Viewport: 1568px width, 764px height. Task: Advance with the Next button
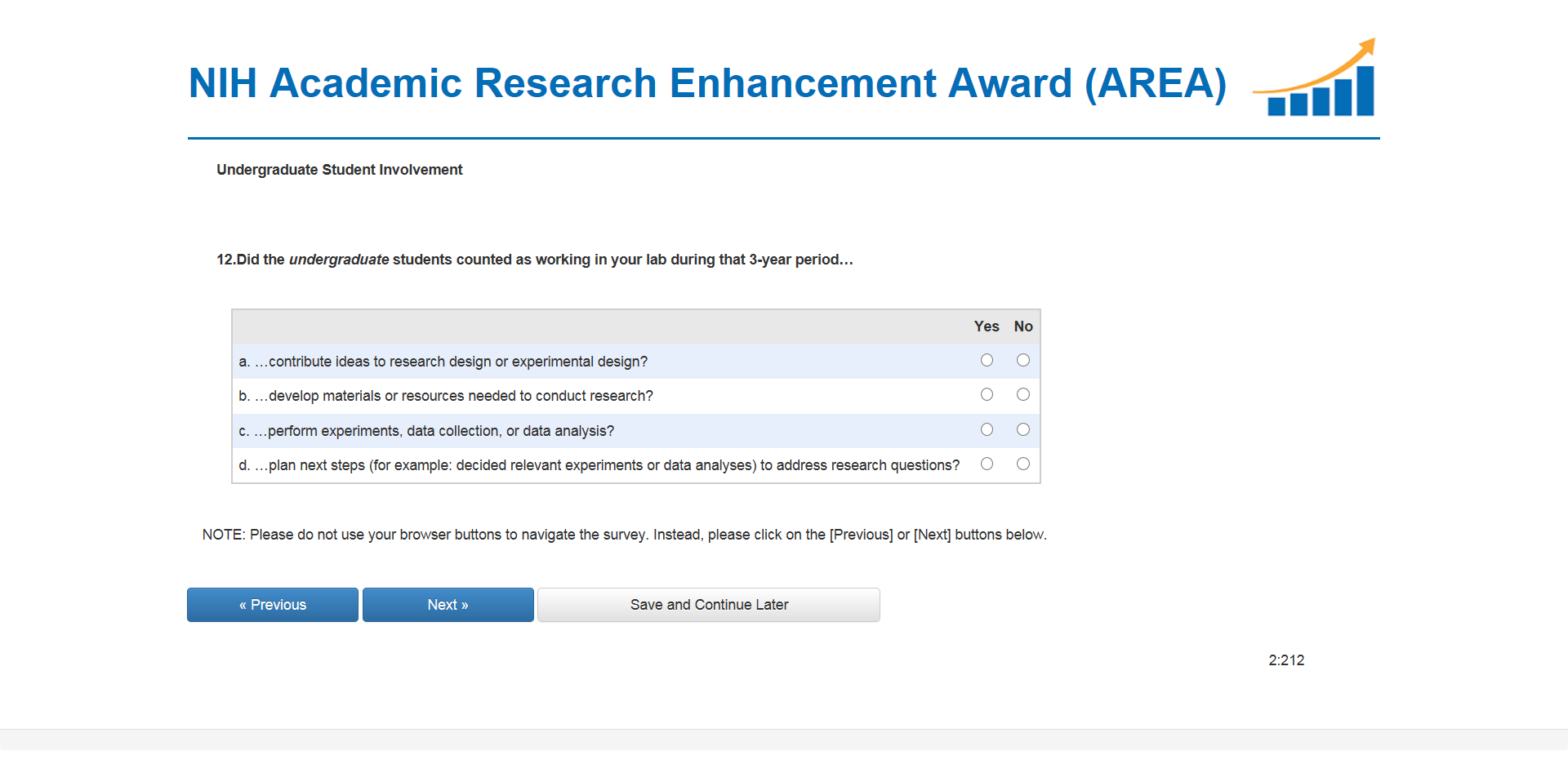click(448, 605)
